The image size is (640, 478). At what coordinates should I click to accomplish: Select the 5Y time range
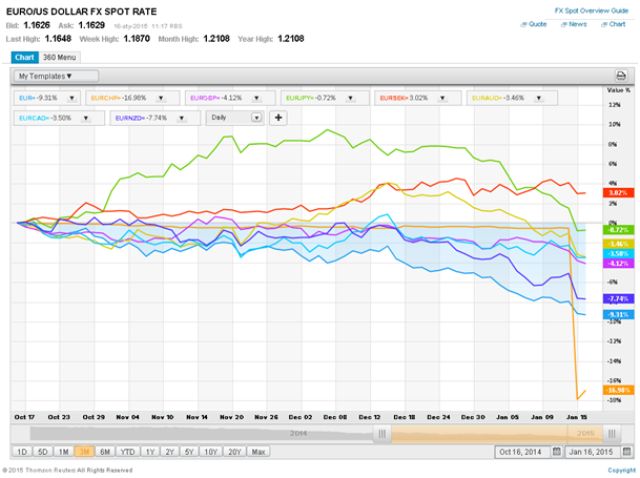coord(189,451)
